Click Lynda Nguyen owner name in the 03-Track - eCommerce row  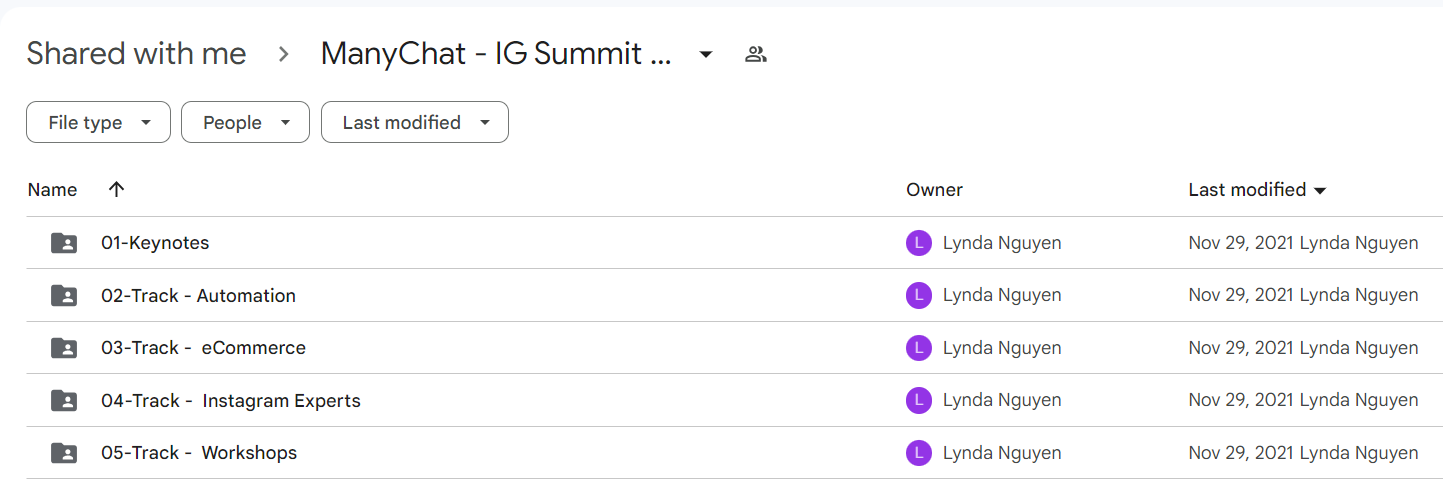click(1002, 348)
